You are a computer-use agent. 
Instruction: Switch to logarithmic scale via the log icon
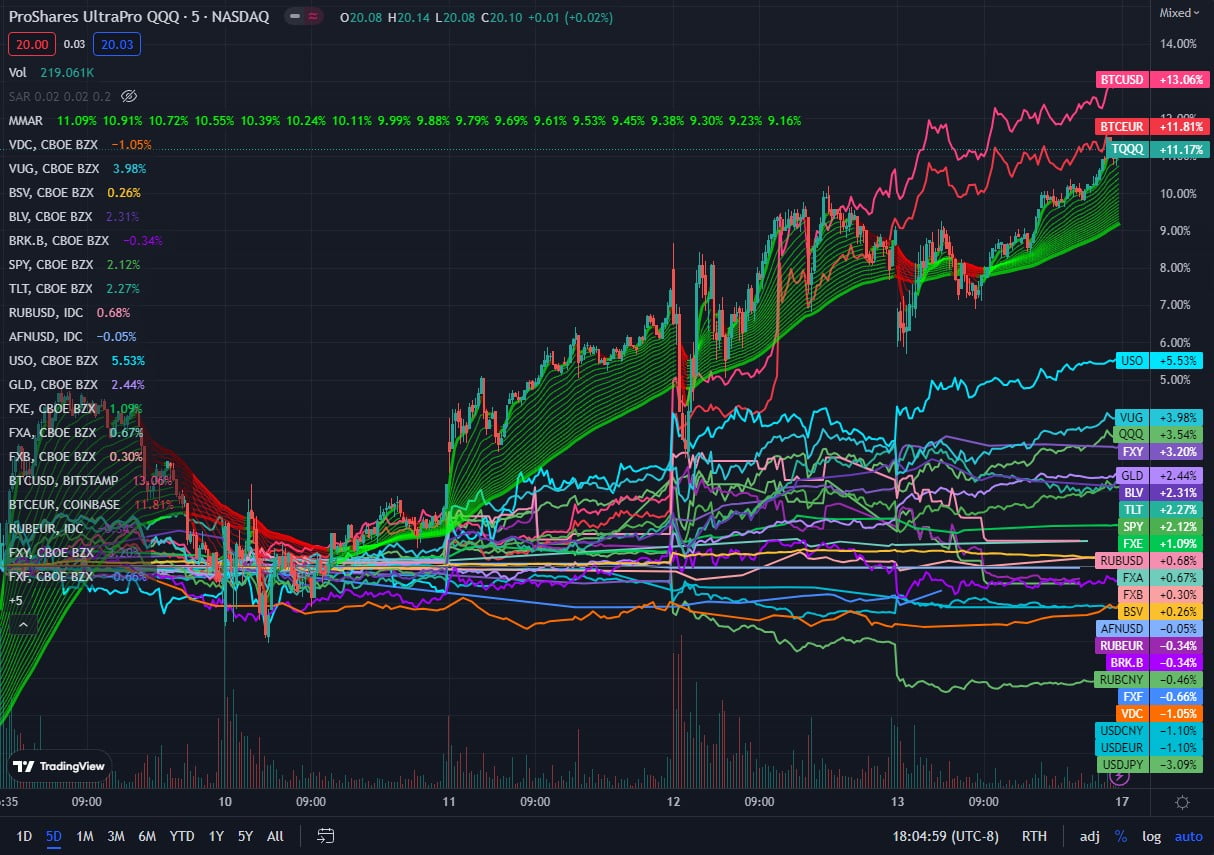tap(1151, 836)
